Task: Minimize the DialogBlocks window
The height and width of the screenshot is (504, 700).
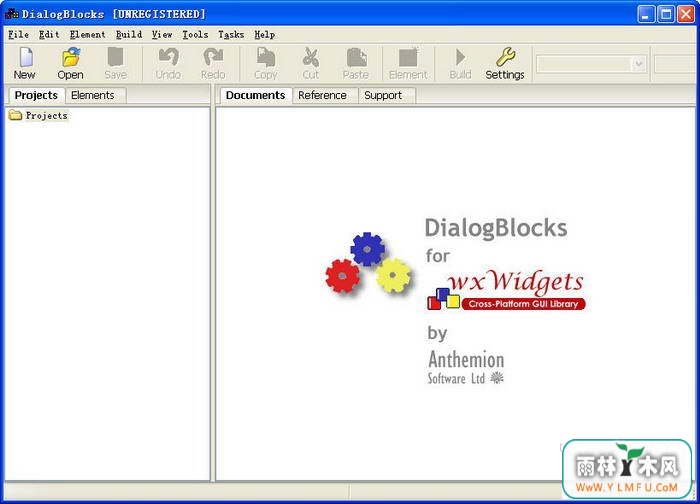Action: click(x=645, y=14)
